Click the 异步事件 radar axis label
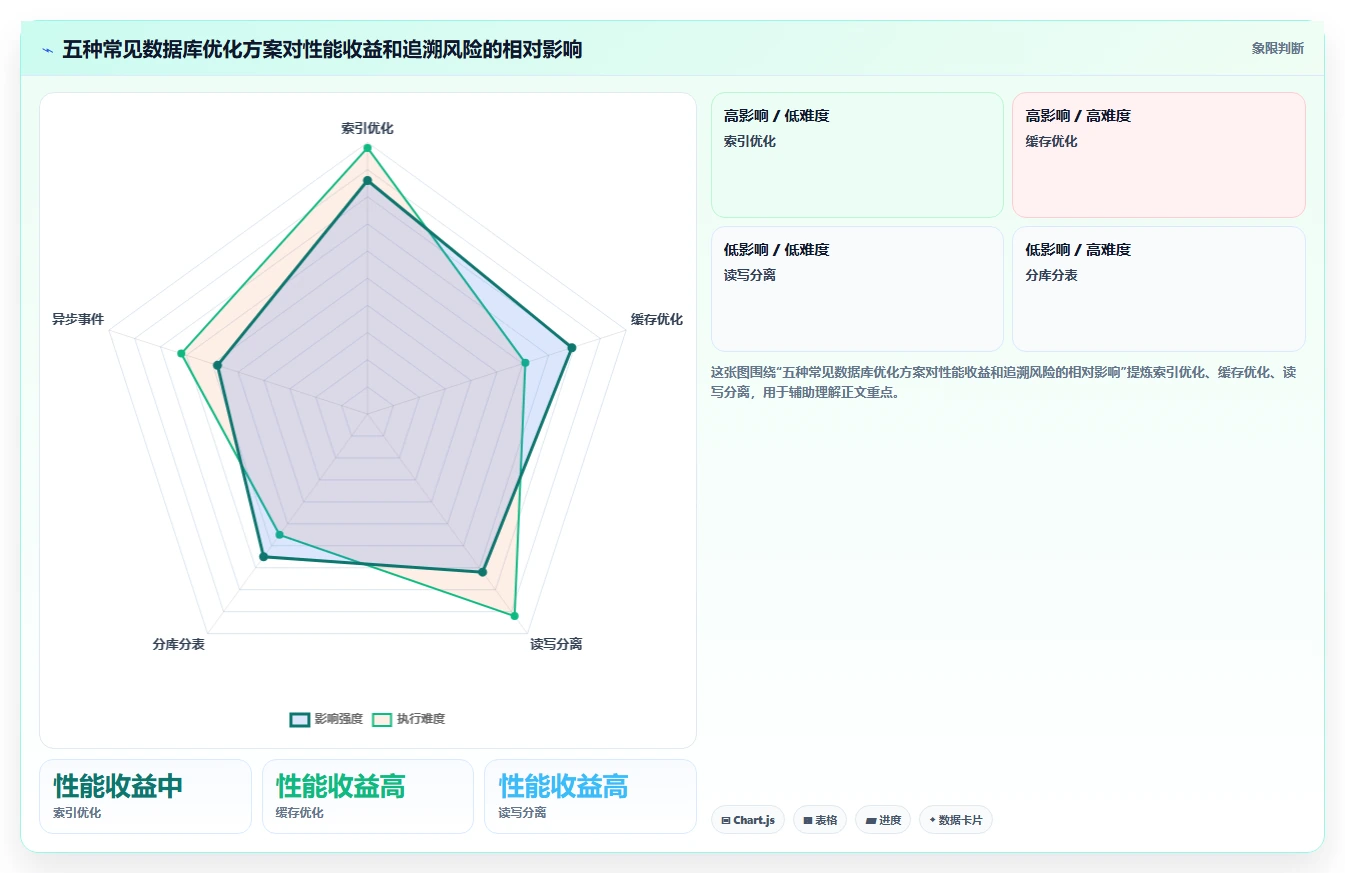Screen dimensions: 1345x873 point(78,319)
